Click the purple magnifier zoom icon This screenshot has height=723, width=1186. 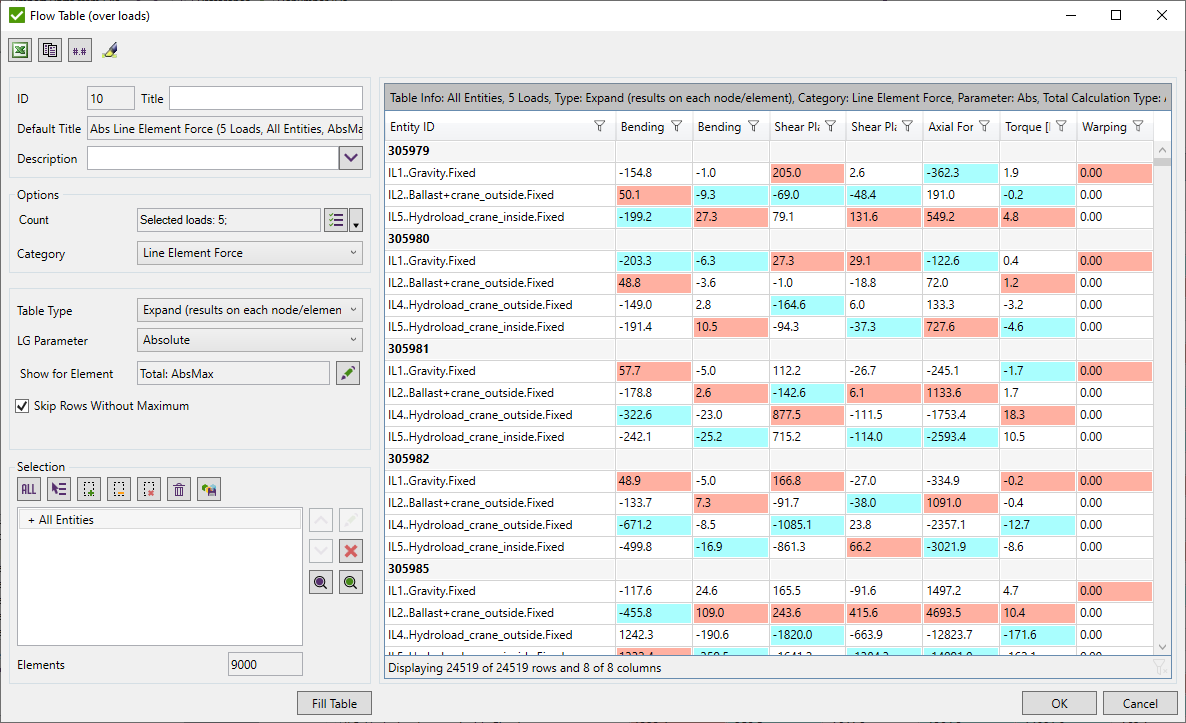pyautogui.click(x=320, y=581)
